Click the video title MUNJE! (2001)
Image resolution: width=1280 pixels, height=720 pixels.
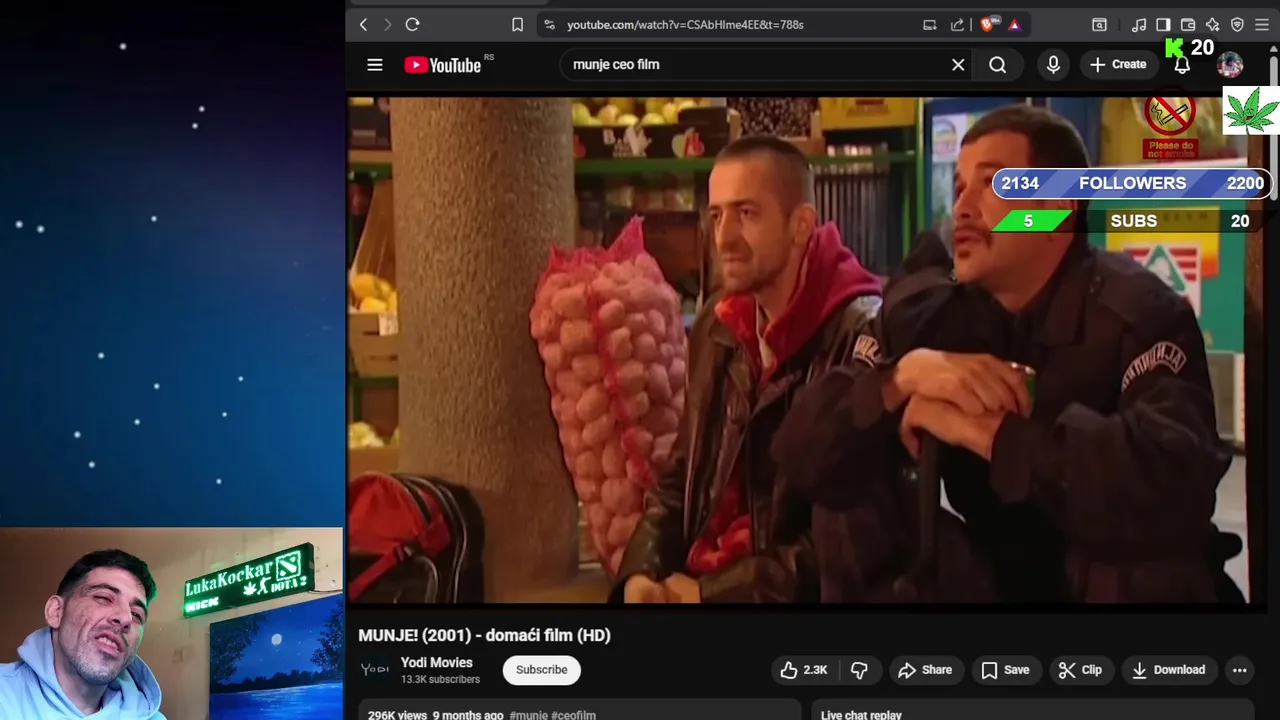484,635
